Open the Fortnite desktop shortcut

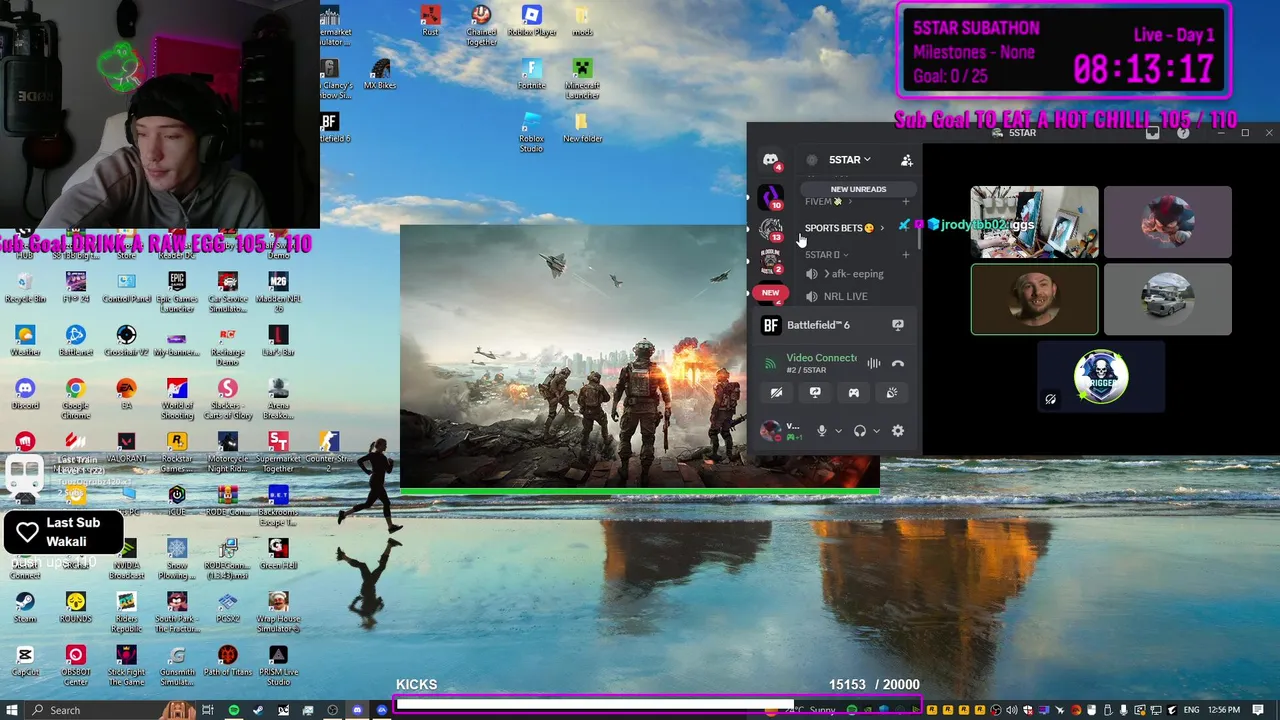[x=532, y=74]
